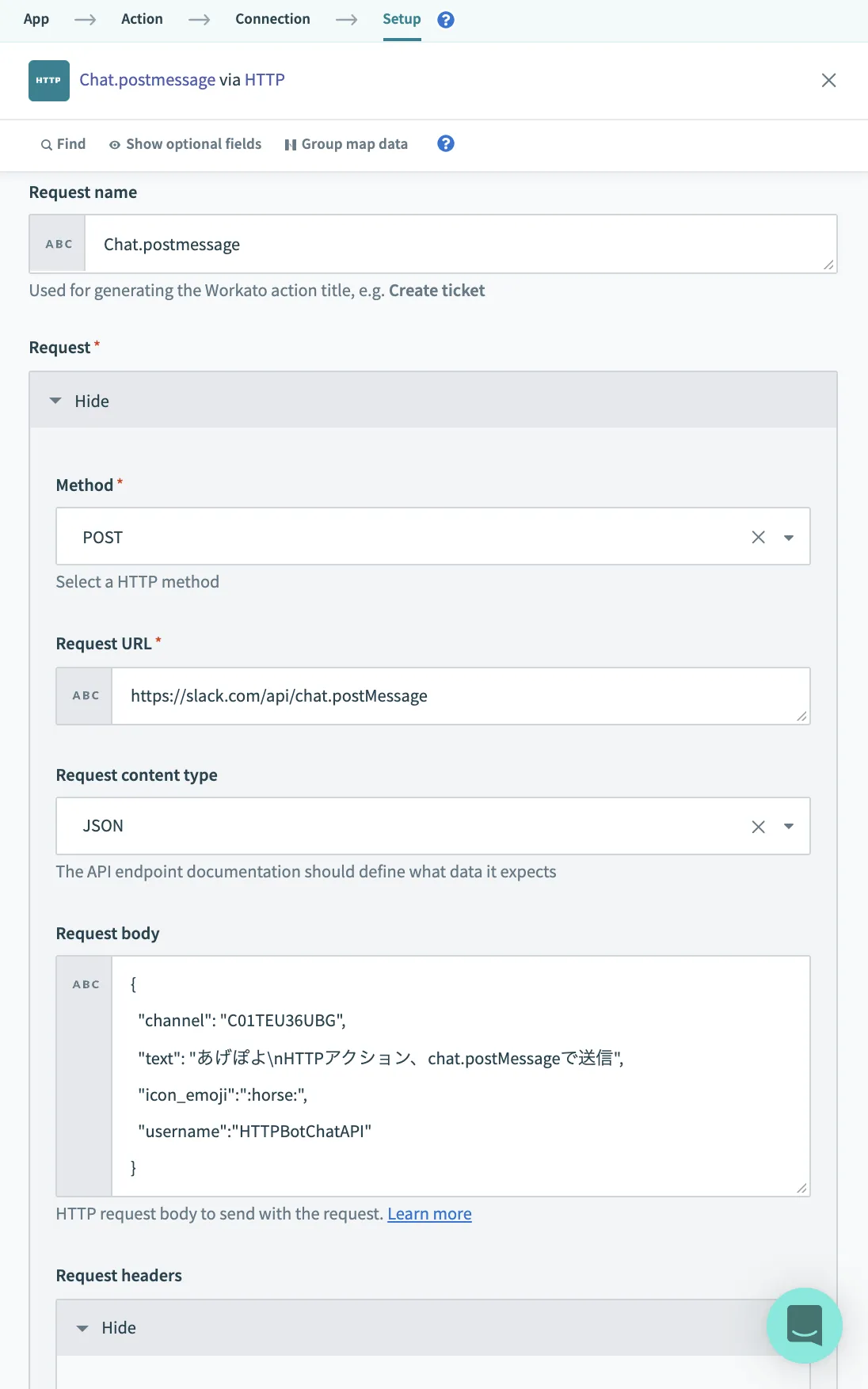The image size is (868, 1389).
Task: Click the teal HTTP app icon
Action: point(49,81)
